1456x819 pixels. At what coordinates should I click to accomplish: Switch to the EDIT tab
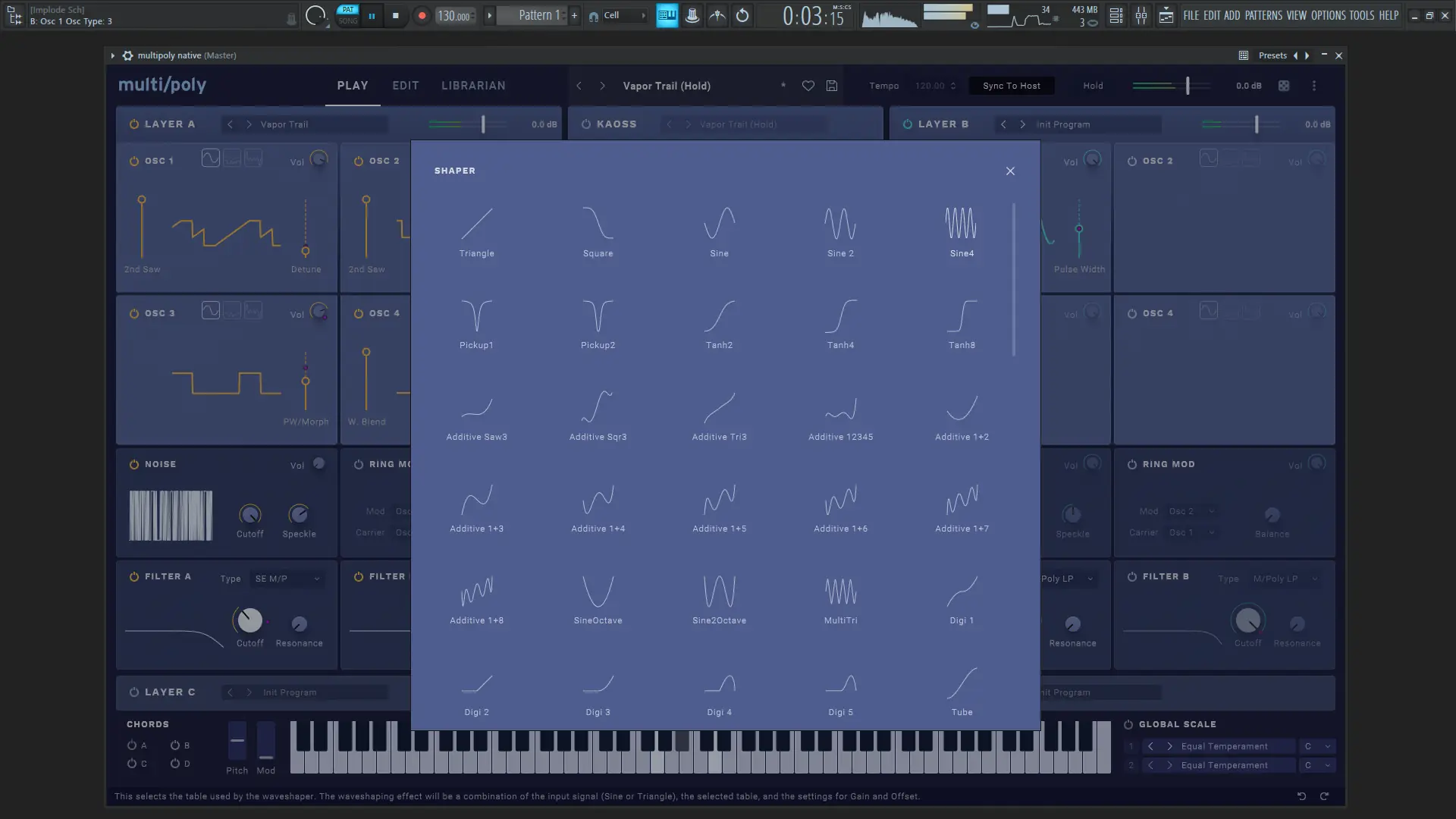click(405, 86)
